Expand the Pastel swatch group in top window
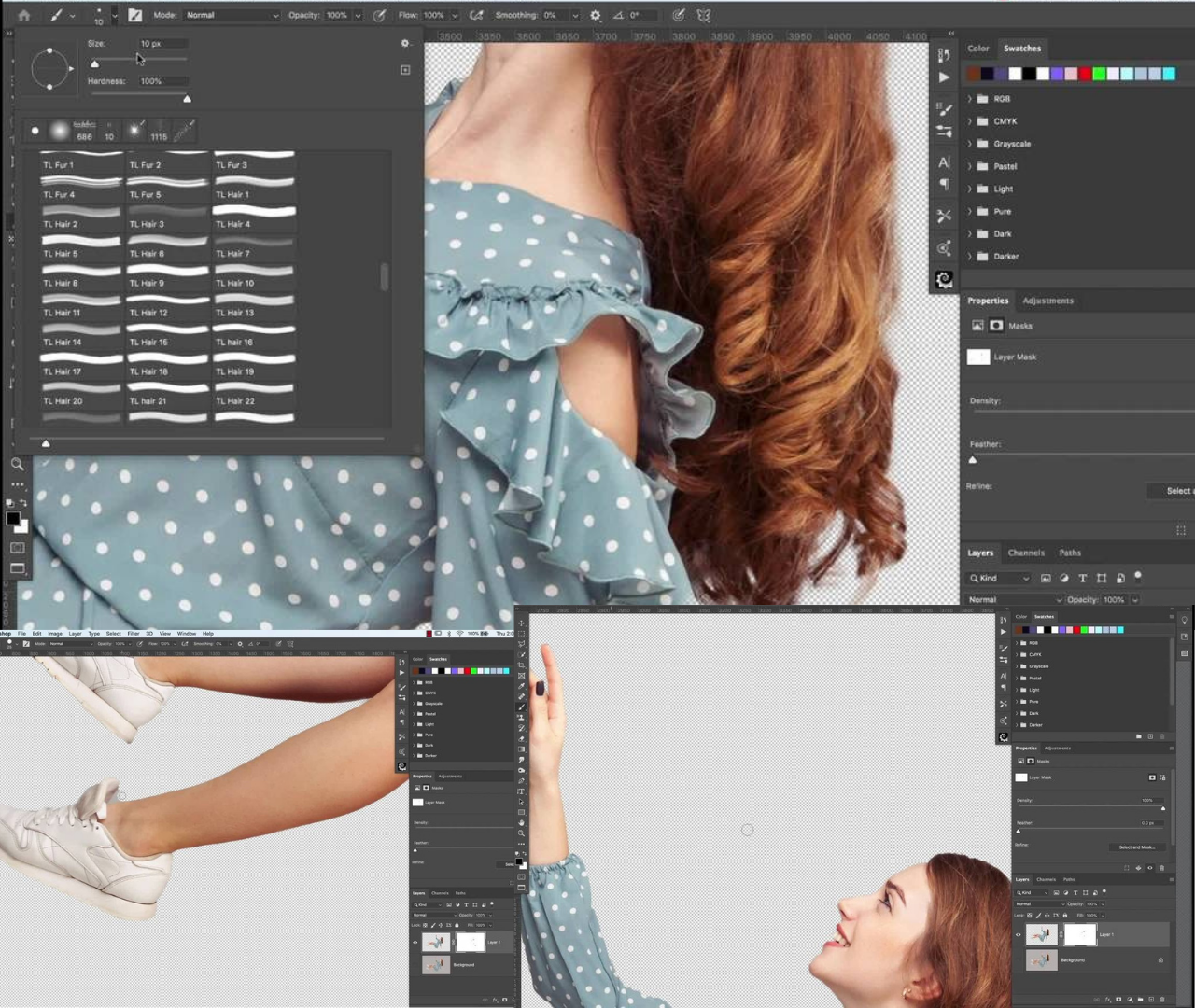 969,166
